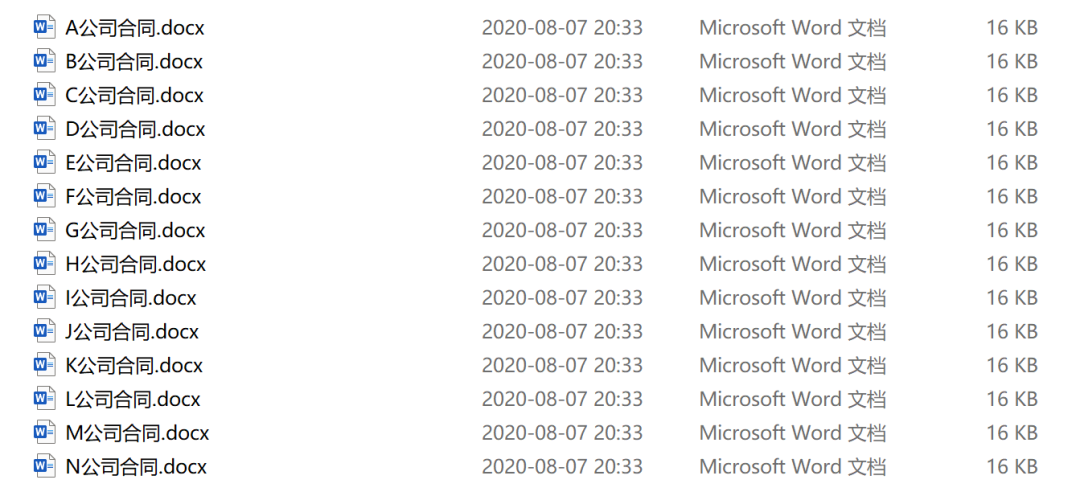Click the document icon of G公司合同.docx
1080x492 pixels.
coord(45,230)
